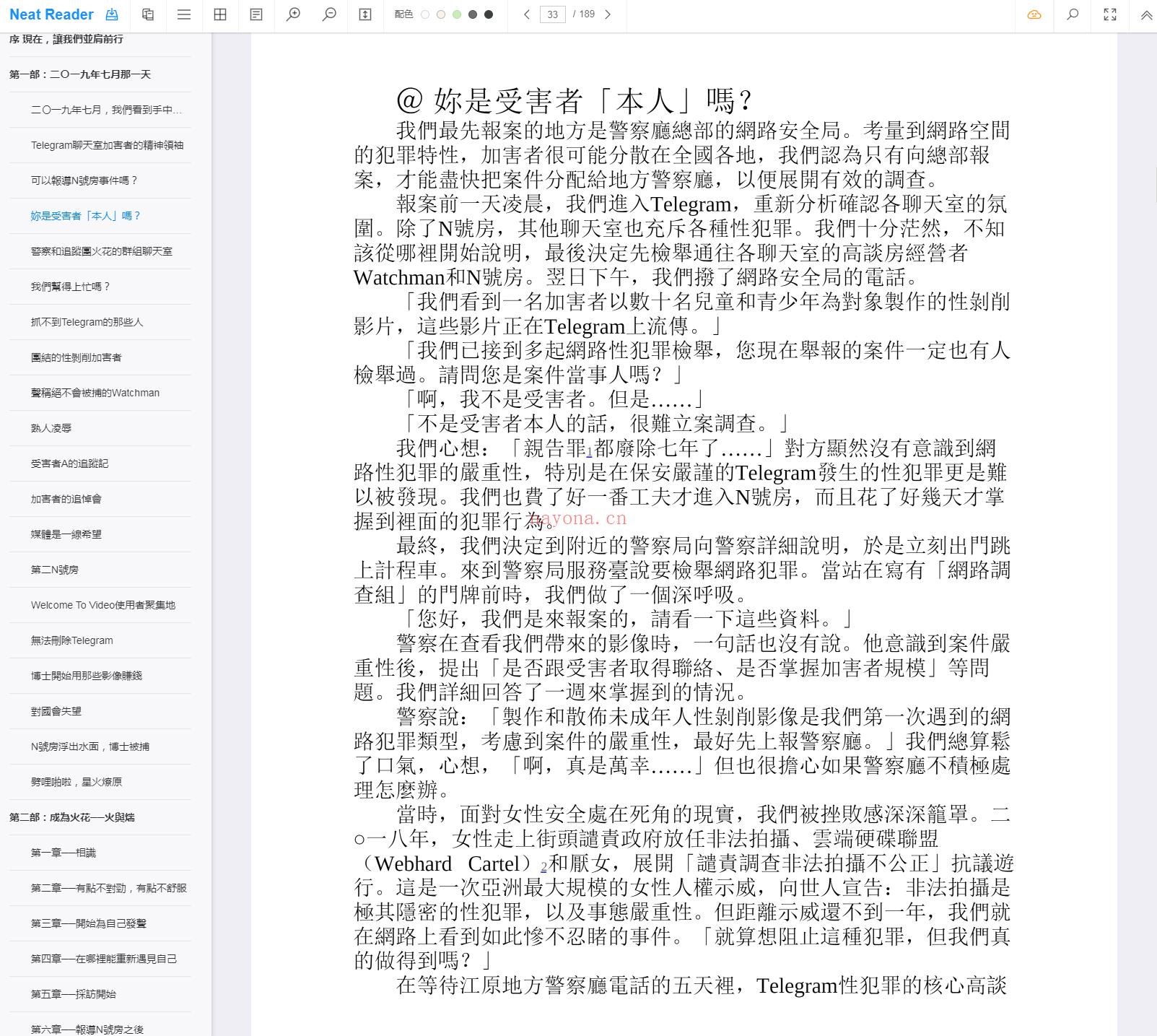Image resolution: width=1157 pixels, height=1036 pixels.
Task: Click footnote 2 link after Webhard Cartel）
Action: click(x=543, y=867)
